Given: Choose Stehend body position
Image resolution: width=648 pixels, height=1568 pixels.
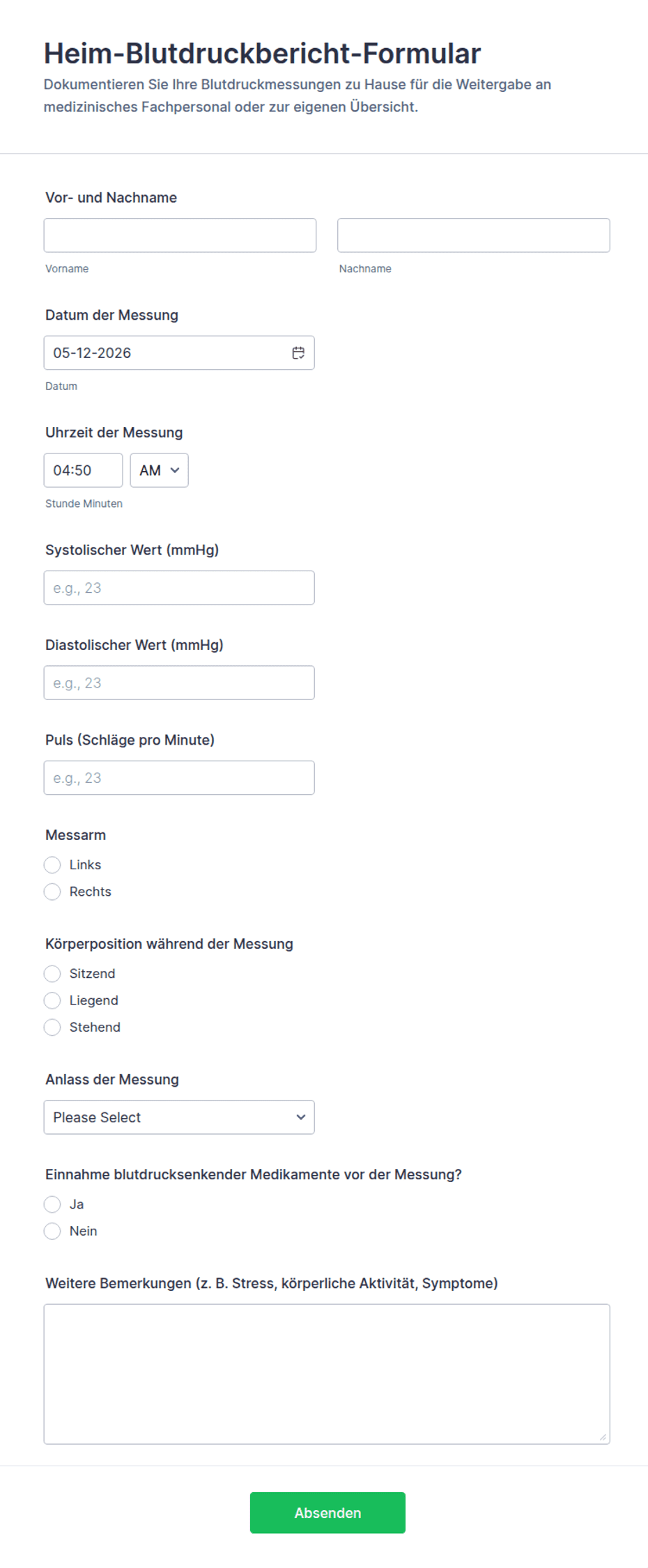Looking at the screenshot, I should 52,1027.
